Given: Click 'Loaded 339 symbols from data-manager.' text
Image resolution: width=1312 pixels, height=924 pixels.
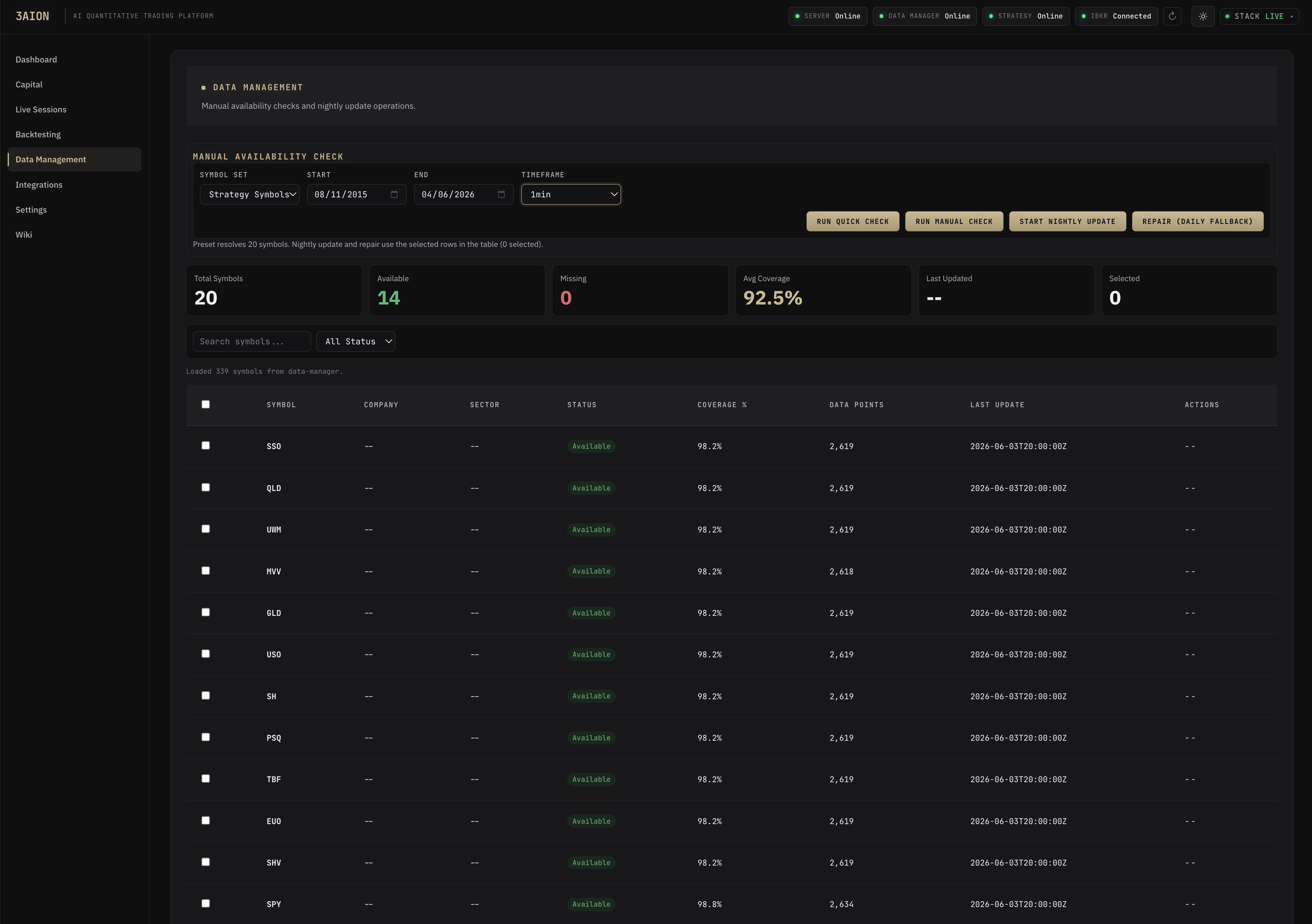Looking at the screenshot, I should click(x=265, y=372).
